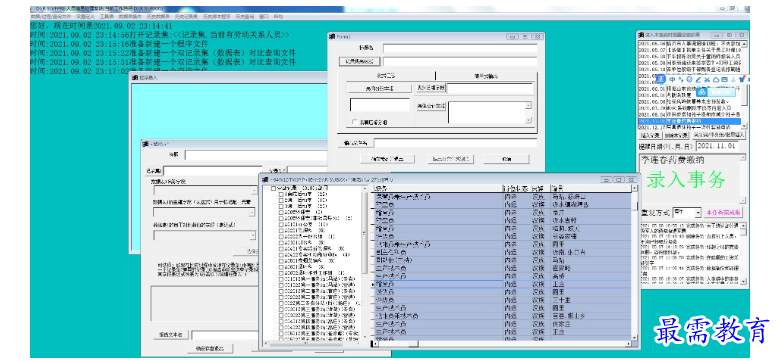Click the punctuation mode icon on IME bar
Image resolution: width=778 pixels, height=362 pixels.
click(681, 79)
